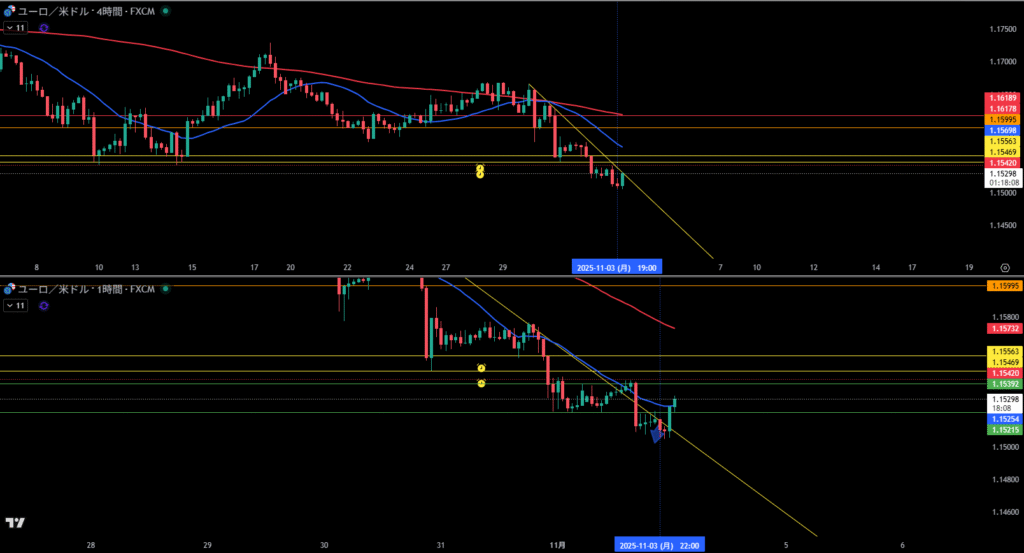Click EUR/USD symbol flag icon in lower chart
Screen dimensions: 1024x553
(x=8, y=289)
